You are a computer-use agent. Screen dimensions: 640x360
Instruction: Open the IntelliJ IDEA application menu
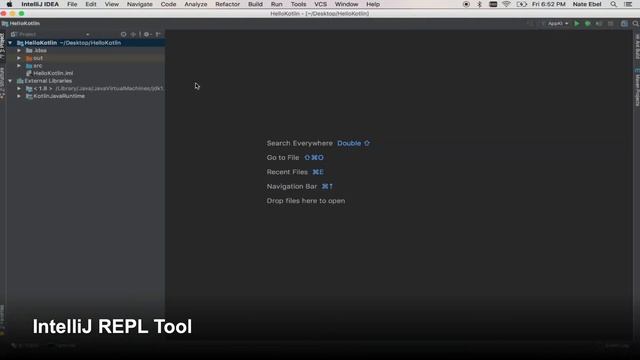(40, 4)
